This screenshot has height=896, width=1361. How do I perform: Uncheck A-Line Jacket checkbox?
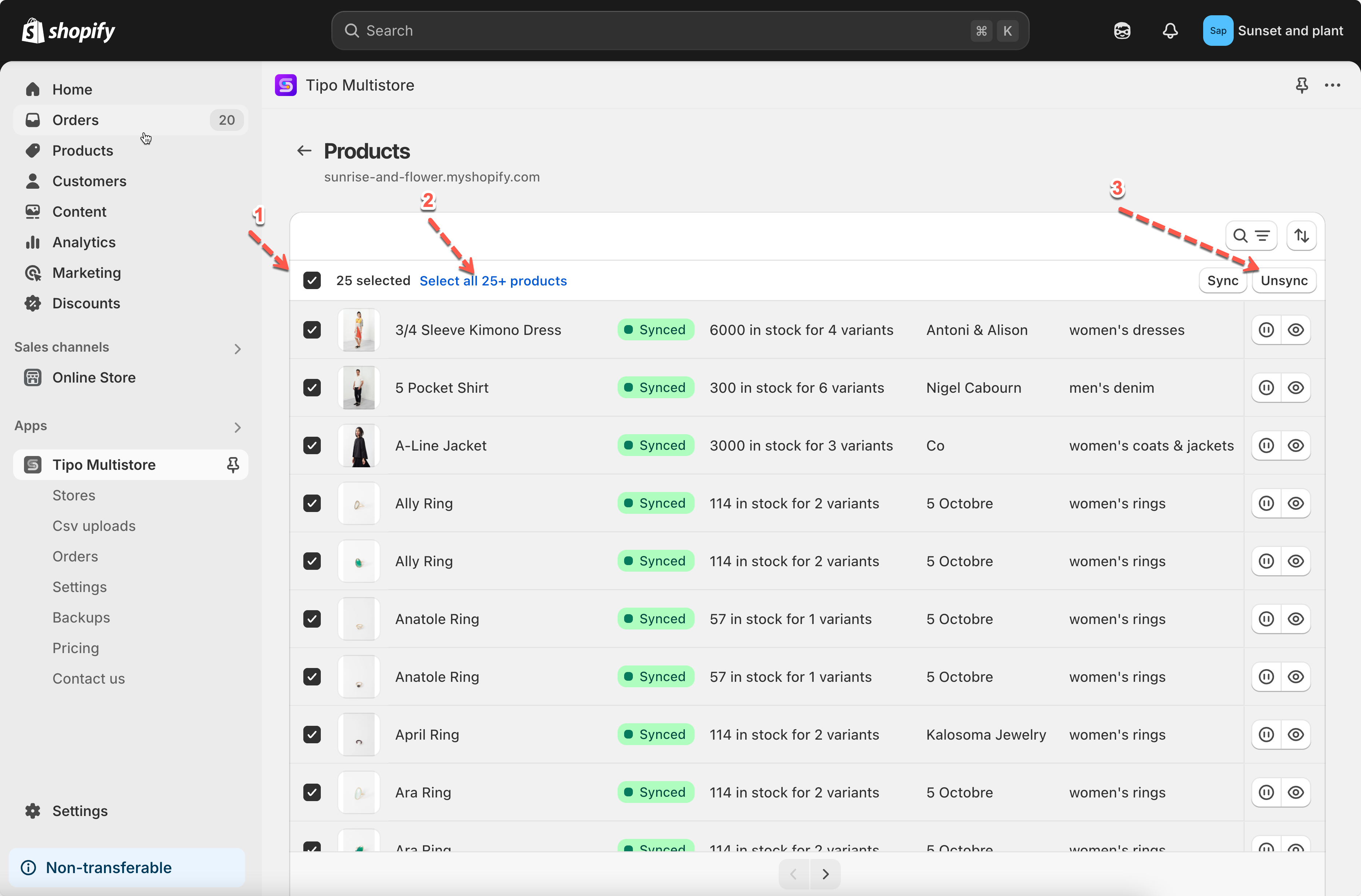(312, 445)
